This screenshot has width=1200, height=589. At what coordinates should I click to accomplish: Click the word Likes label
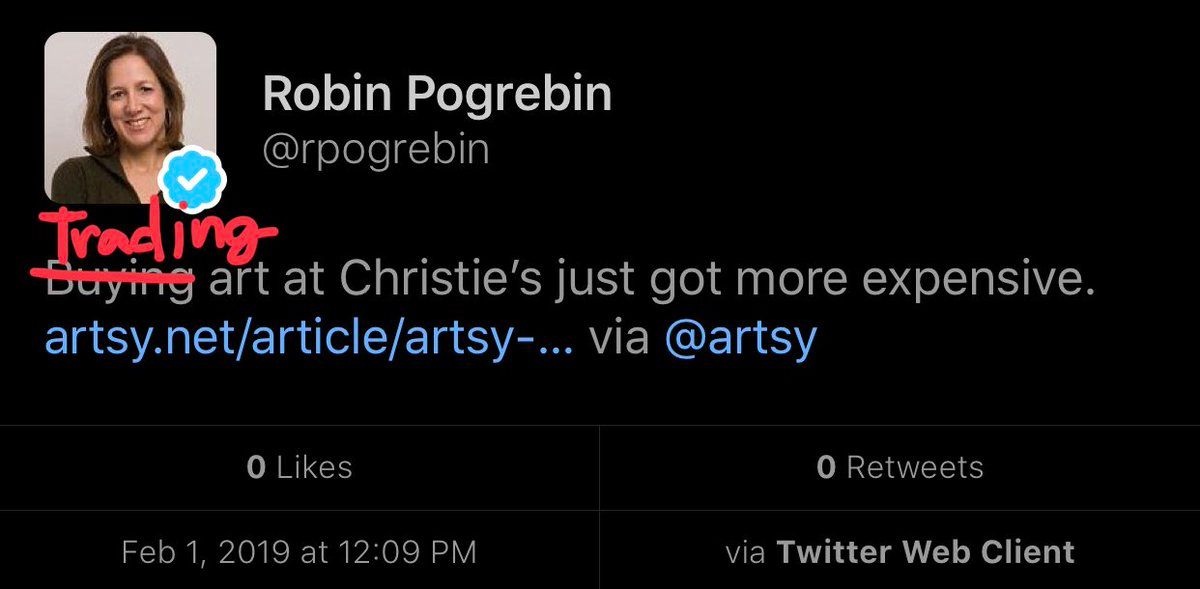coord(314,467)
